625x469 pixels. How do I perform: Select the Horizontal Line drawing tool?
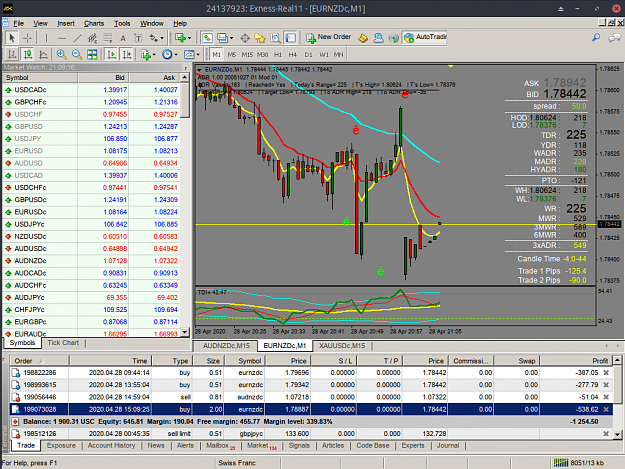pyautogui.click(x=62, y=38)
